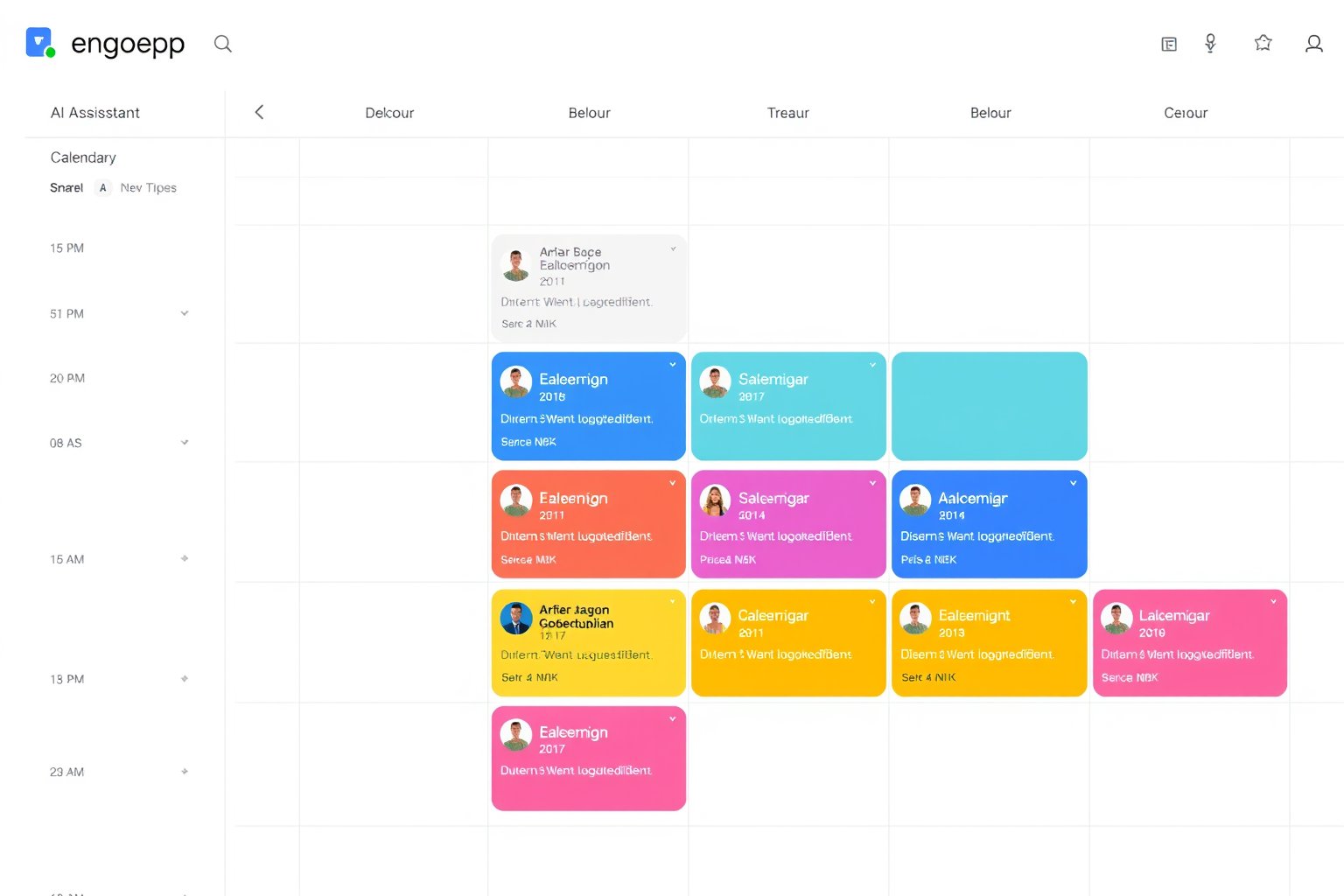The height and width of the screenshot is (896, 1344).
Task: Click the avatar on the Aalcemigar 2014 event
Action: [915, 500]
